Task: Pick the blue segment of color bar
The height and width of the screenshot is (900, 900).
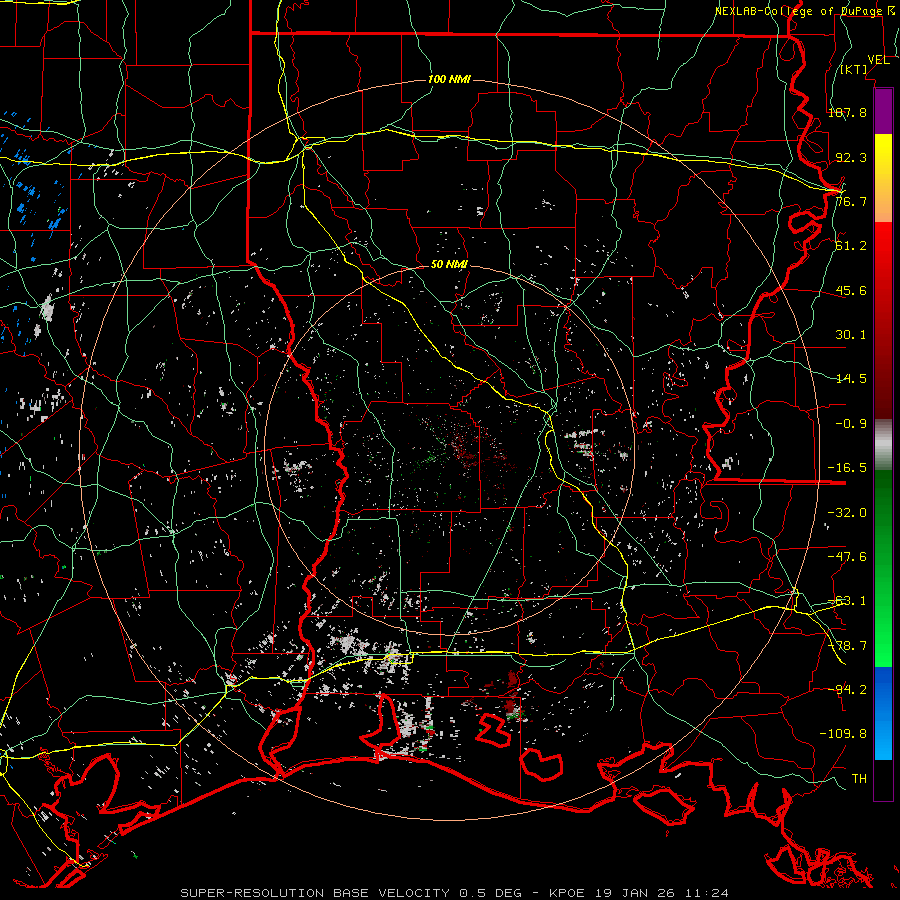Action: (883, 713)
